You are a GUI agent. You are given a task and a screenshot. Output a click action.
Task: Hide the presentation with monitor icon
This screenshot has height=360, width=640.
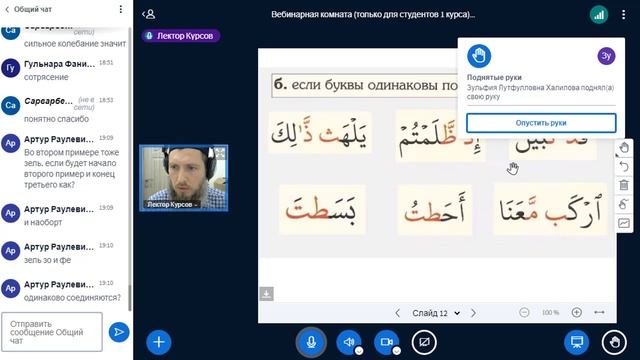[576, 342]
